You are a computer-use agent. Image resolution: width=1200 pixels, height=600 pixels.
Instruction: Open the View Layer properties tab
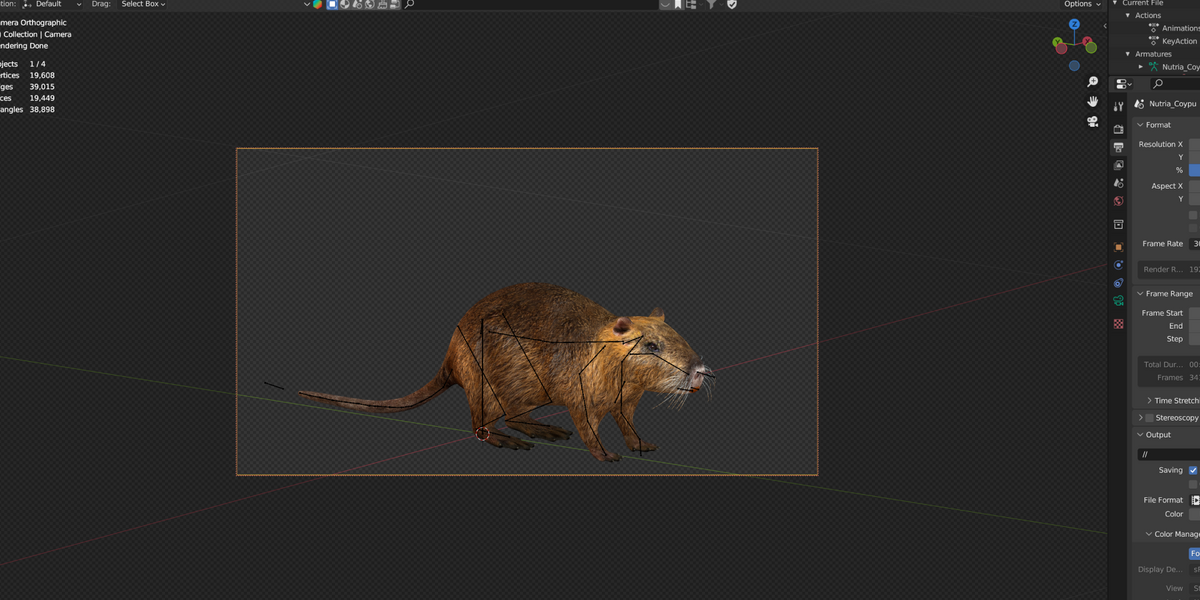pos(1118,165)
